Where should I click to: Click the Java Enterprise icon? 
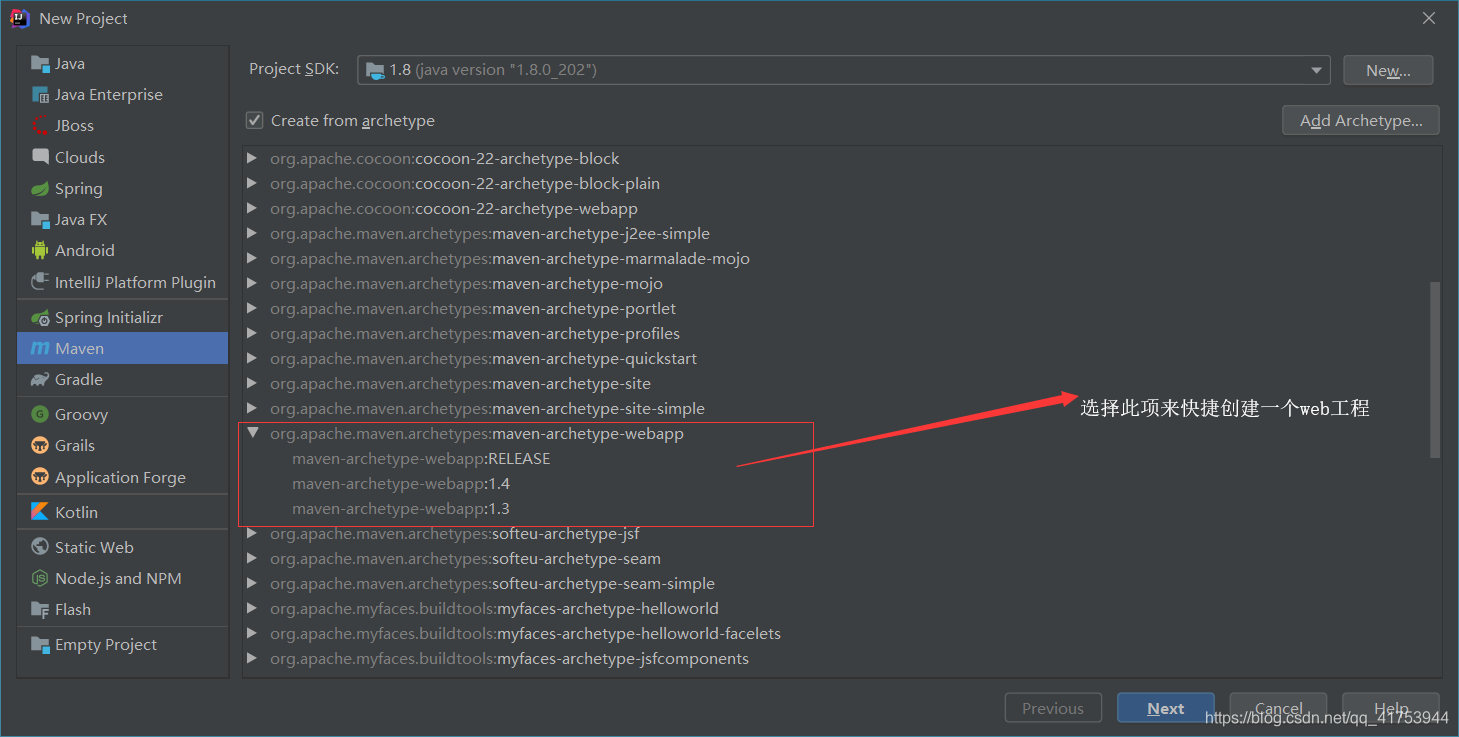pyautogui.click(x=40, y=95)
